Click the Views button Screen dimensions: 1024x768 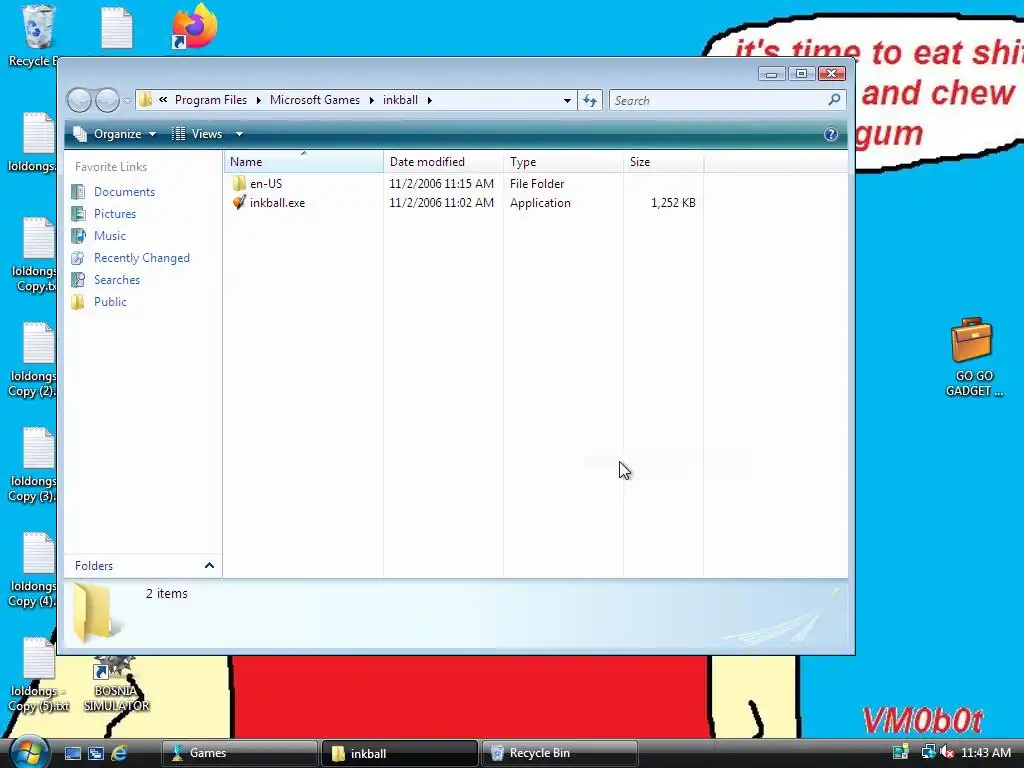click(198, 134)
